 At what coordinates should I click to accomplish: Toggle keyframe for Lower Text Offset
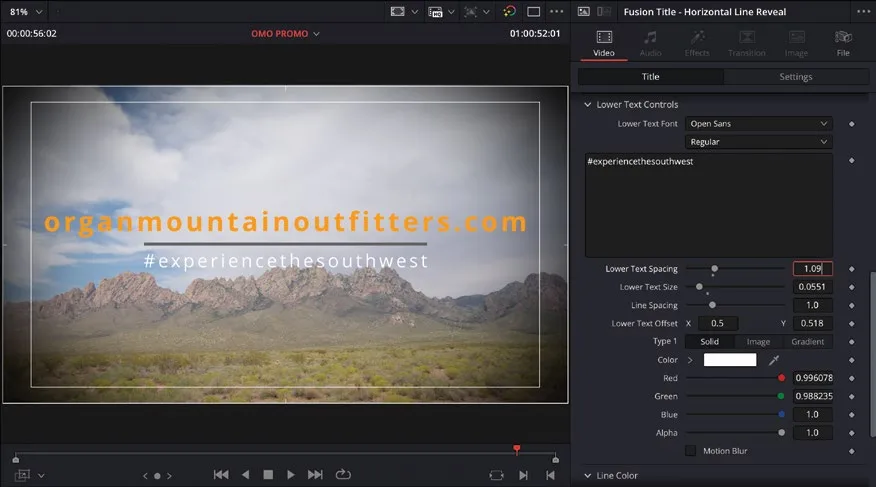[x=851, y=323]
